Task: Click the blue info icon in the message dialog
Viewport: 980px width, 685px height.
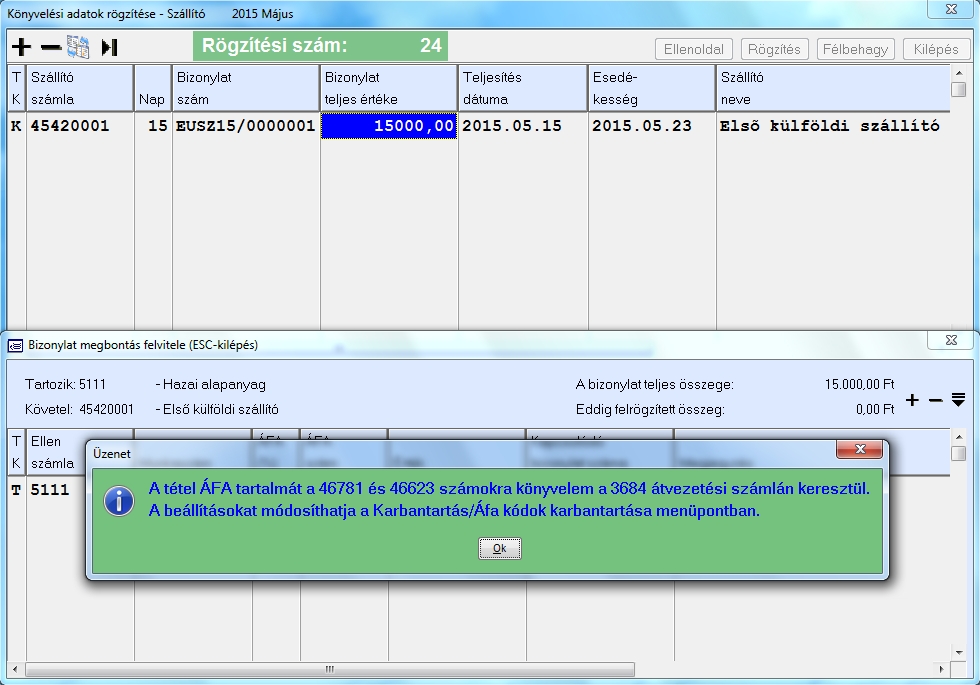Action: click(119, 500)
